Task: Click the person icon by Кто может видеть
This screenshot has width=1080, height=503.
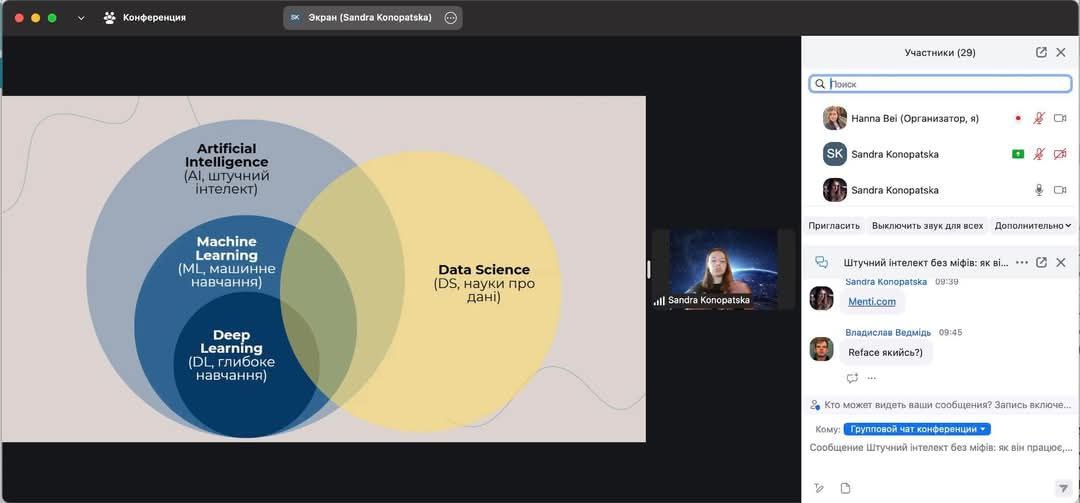Action: pyautogui.click(x=816, y=404)
